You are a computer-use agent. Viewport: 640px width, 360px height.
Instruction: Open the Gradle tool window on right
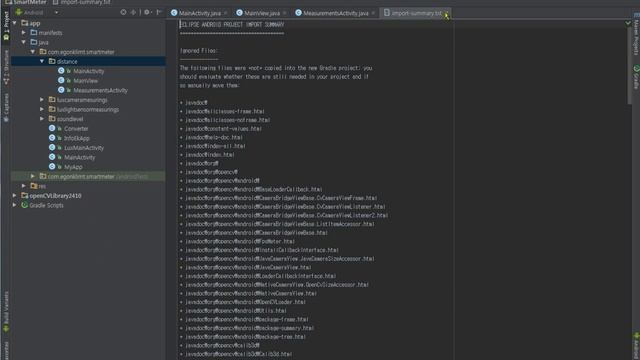point(636,77)
